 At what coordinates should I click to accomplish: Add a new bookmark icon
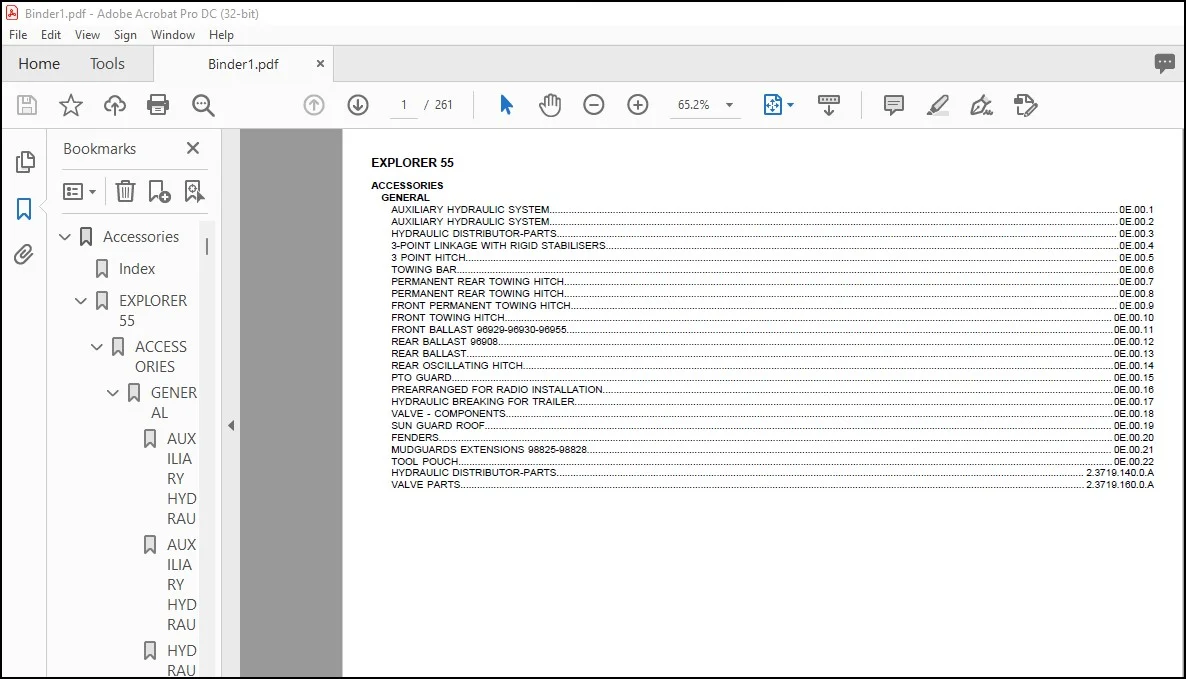click(x=159, y=191)
